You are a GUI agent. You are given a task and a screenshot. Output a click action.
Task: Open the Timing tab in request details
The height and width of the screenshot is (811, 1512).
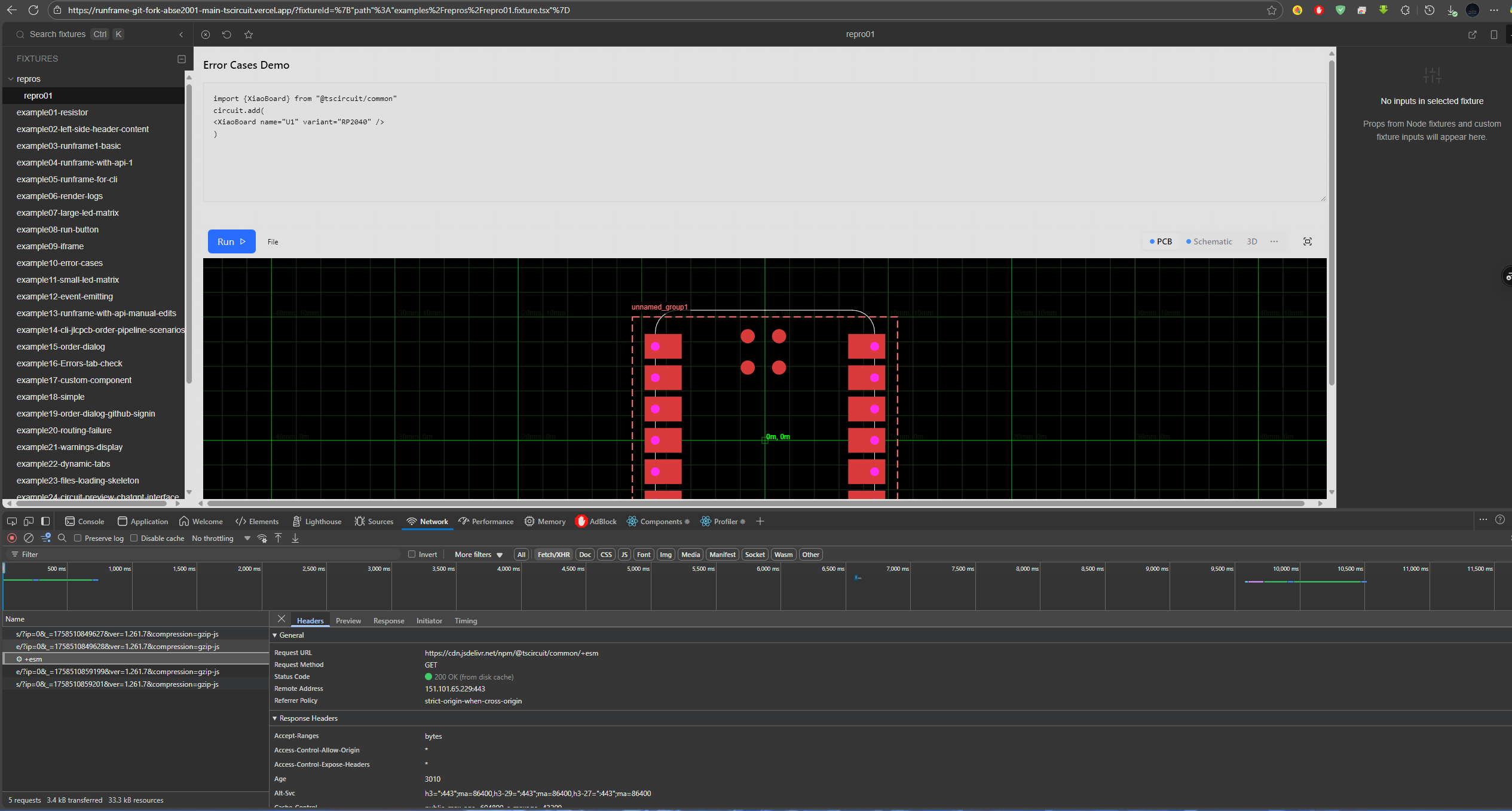[x=466, y=620]
